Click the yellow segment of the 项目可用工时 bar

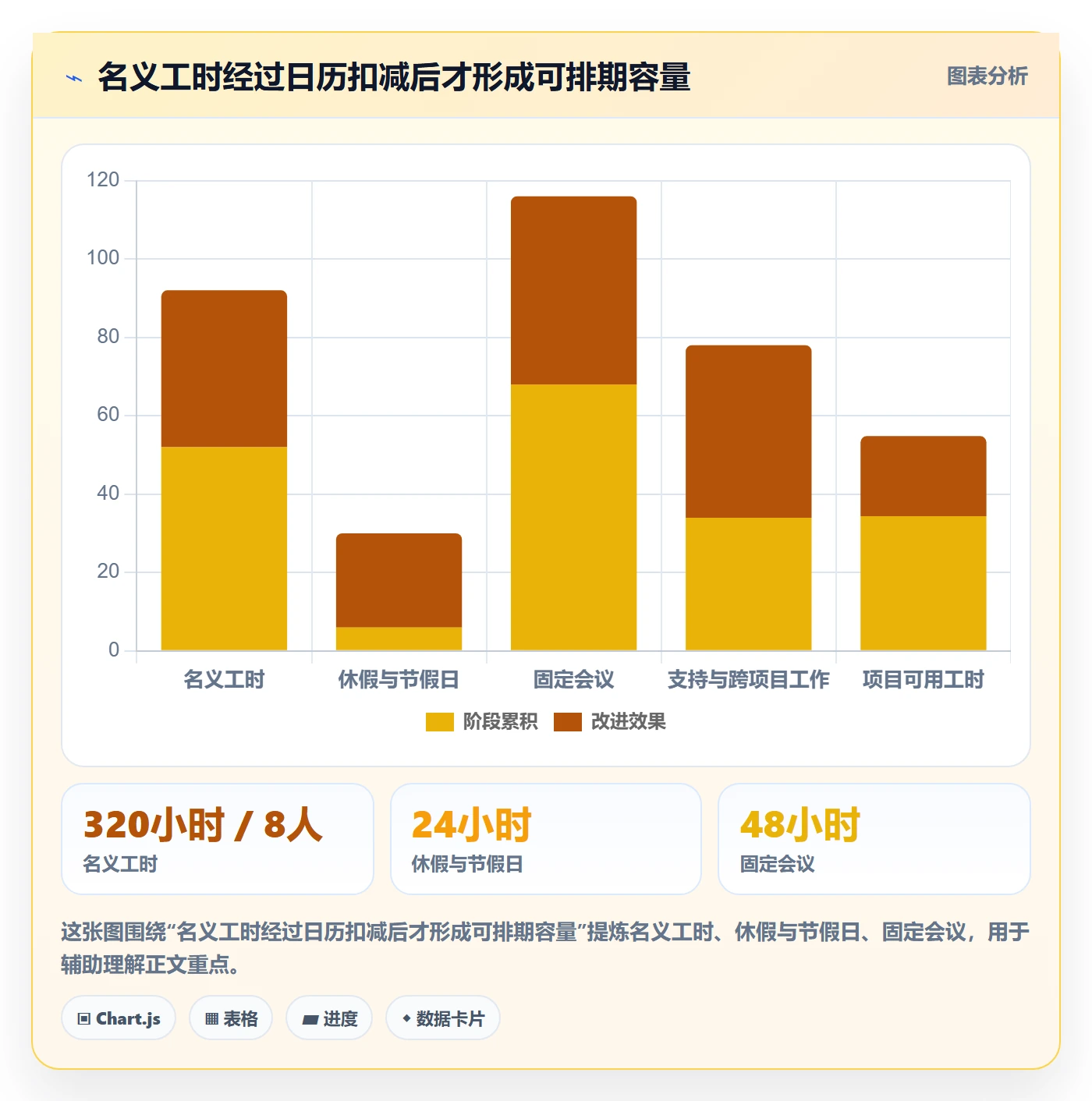[923, 583]
